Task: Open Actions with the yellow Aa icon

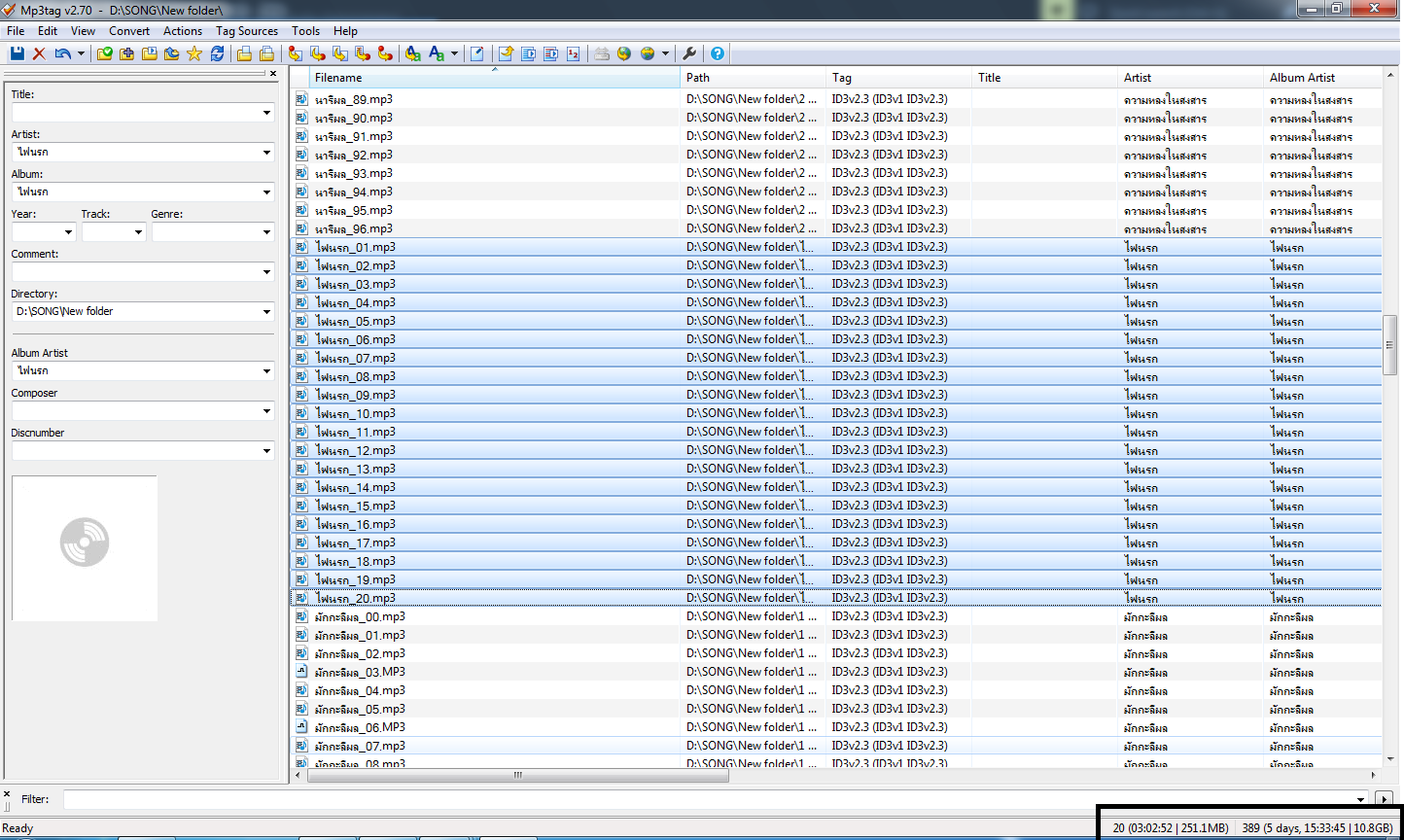Action: click(412, 53)
